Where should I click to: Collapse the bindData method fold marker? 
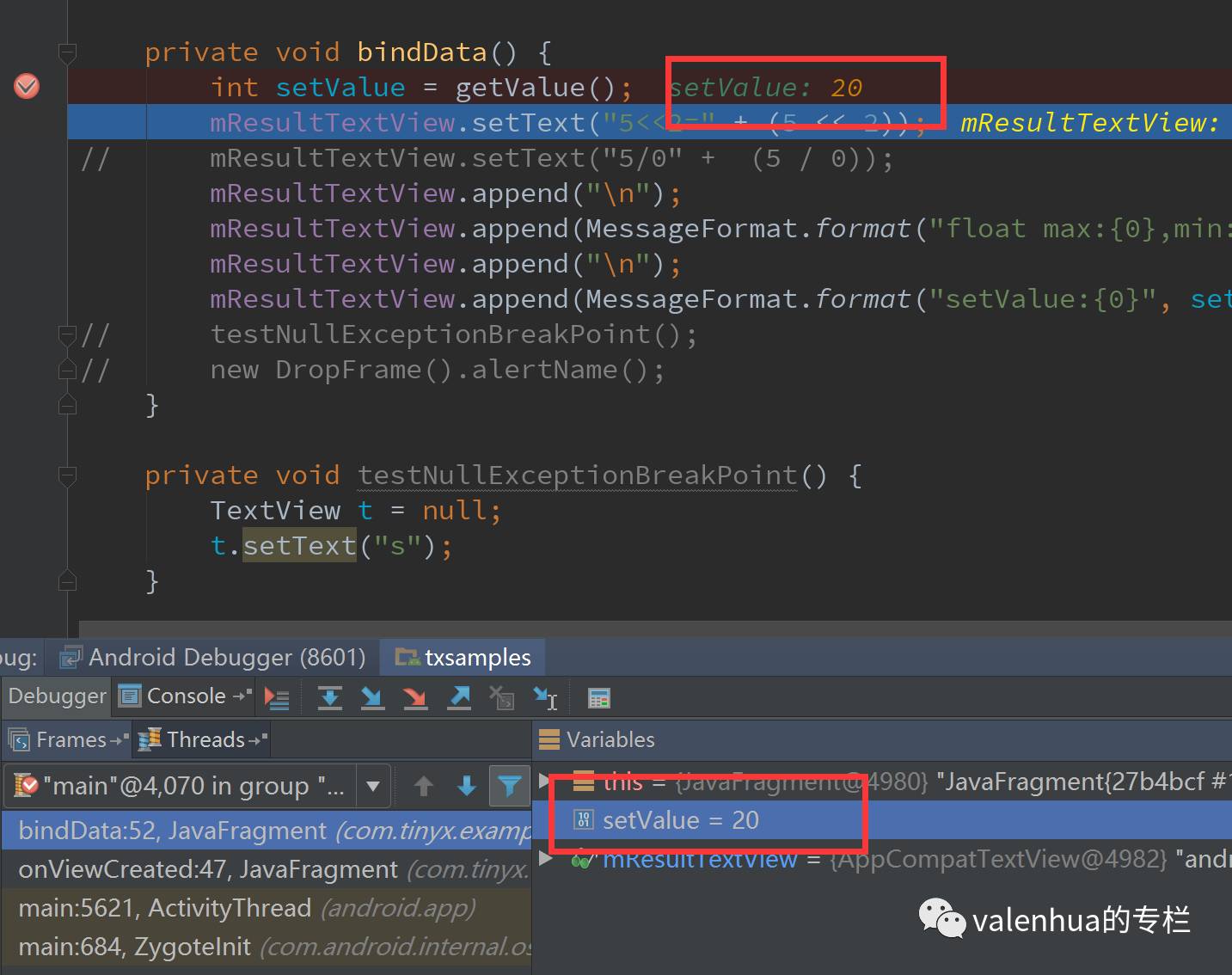point(67,53)
